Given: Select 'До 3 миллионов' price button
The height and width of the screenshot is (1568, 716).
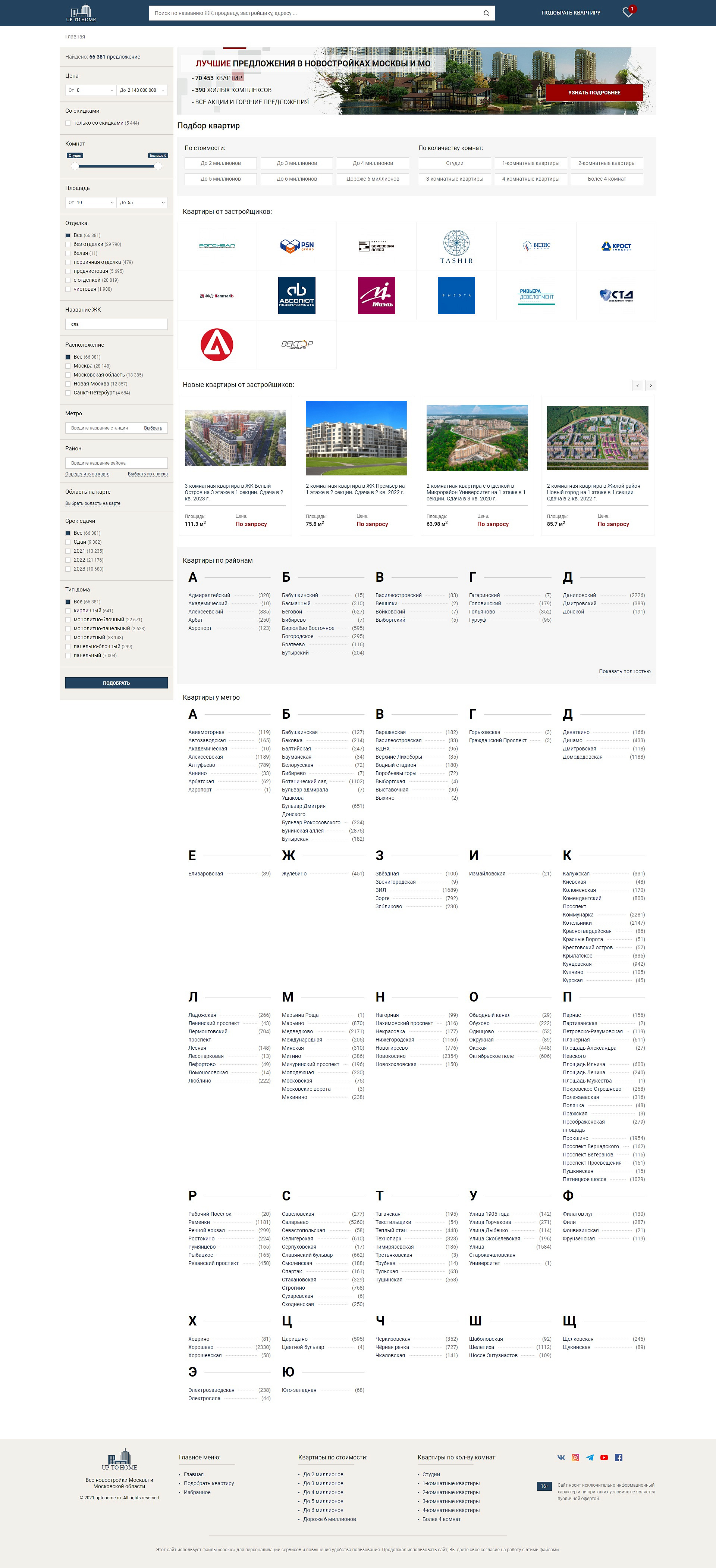Looking at the screenshot, I should coord(297,163).
